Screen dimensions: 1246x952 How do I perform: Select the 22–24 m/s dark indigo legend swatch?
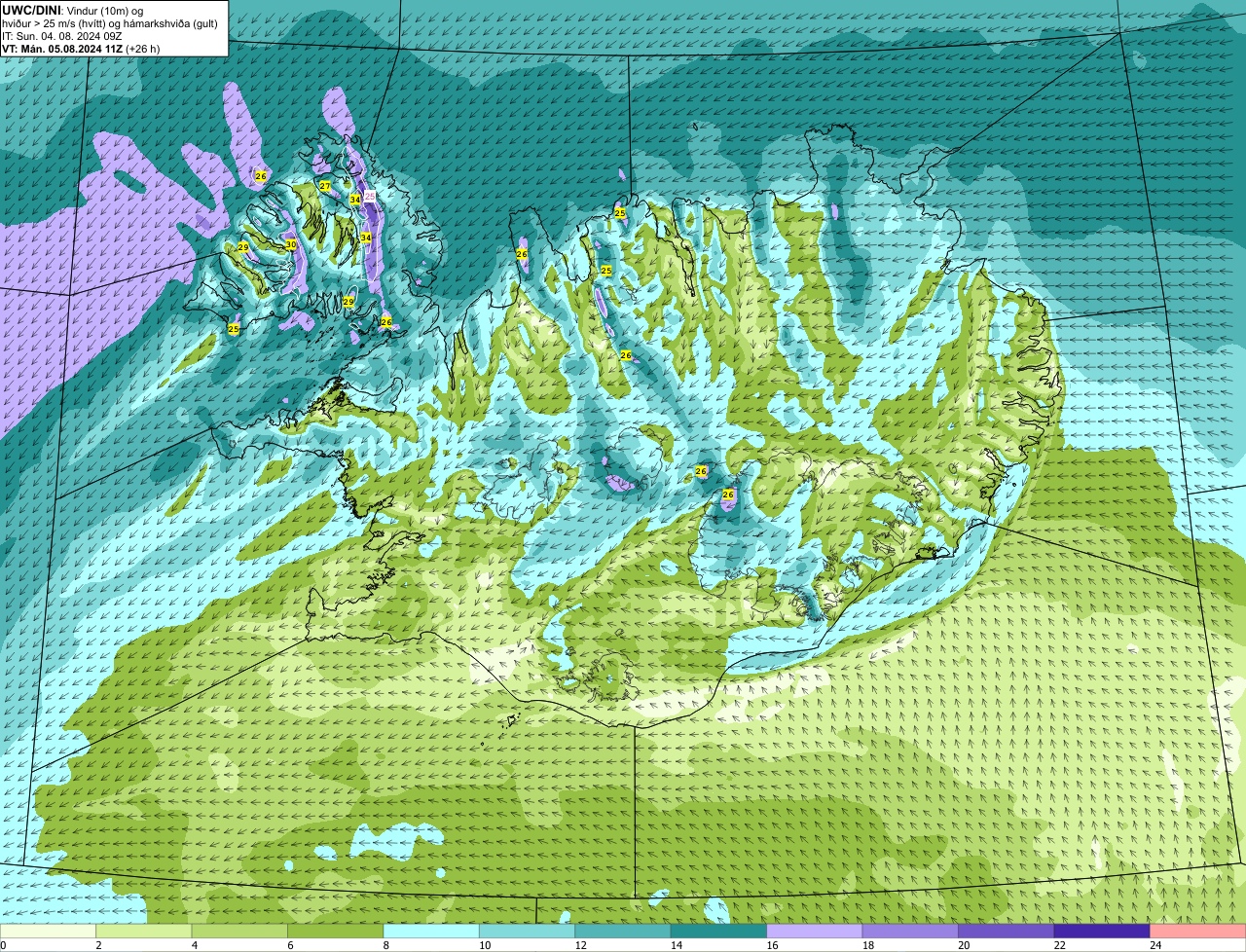1103,932
